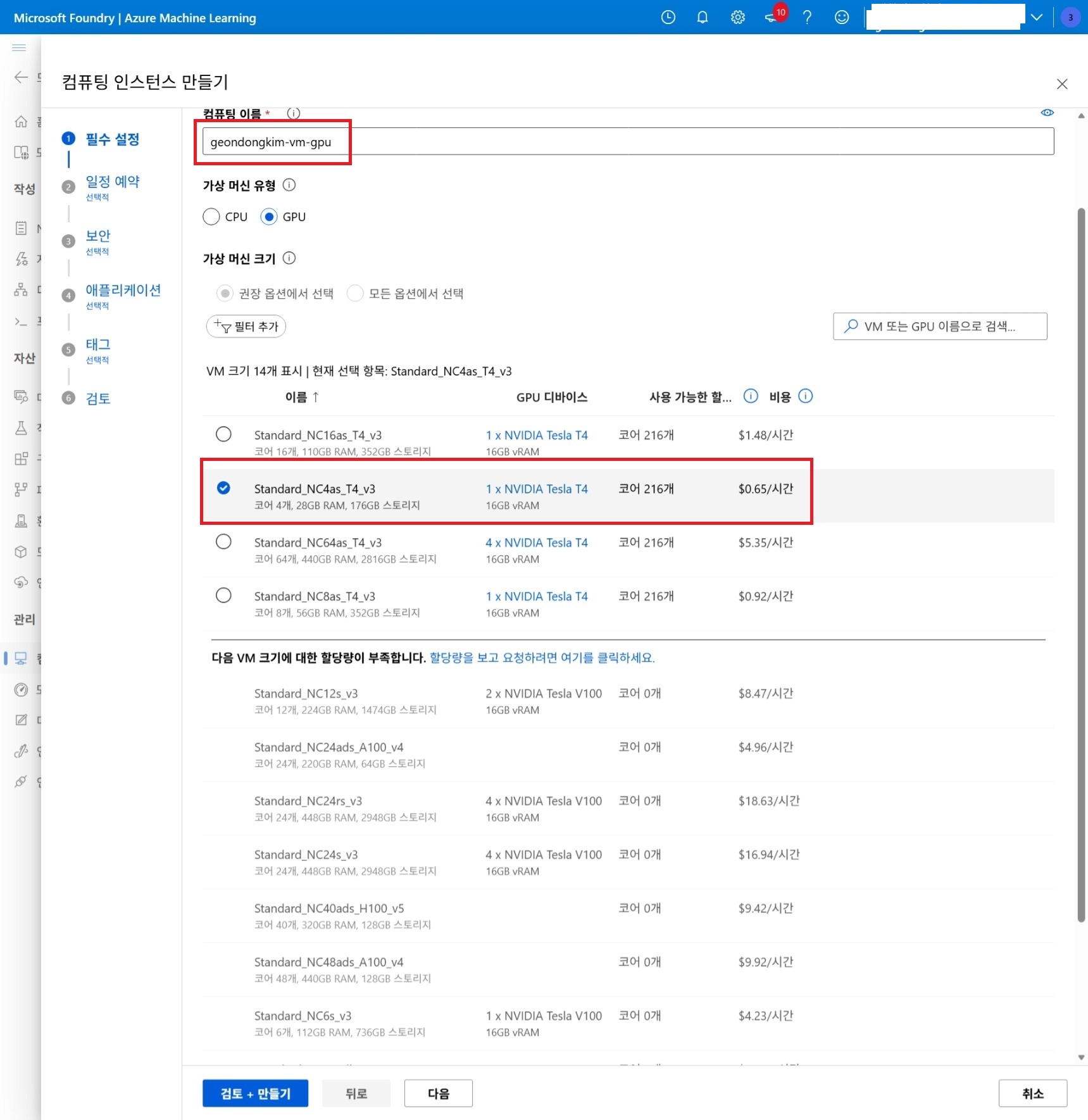
Task: Select the Models cube icon in sidebar
Action: tap(21, 551)
